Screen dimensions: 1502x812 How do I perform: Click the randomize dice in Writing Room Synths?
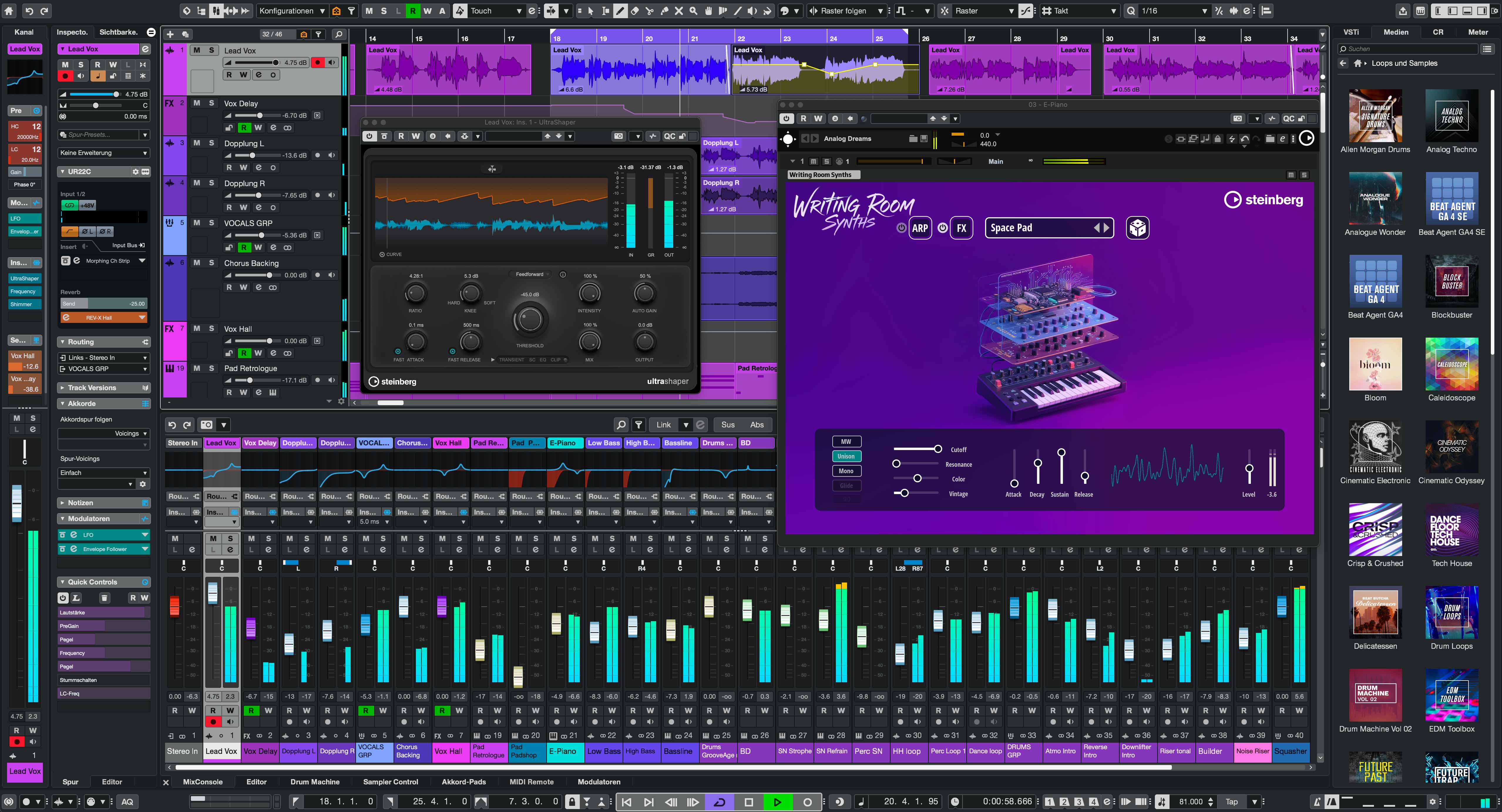(1138, 228)
